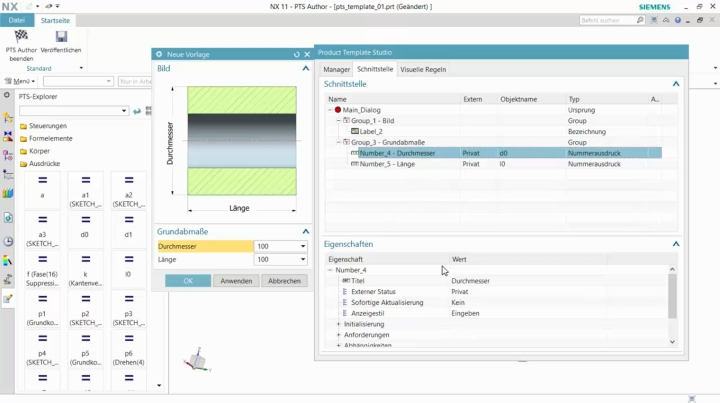Open the Datei ribbon tab
720x403 pixels.
(x=17, y=19)
